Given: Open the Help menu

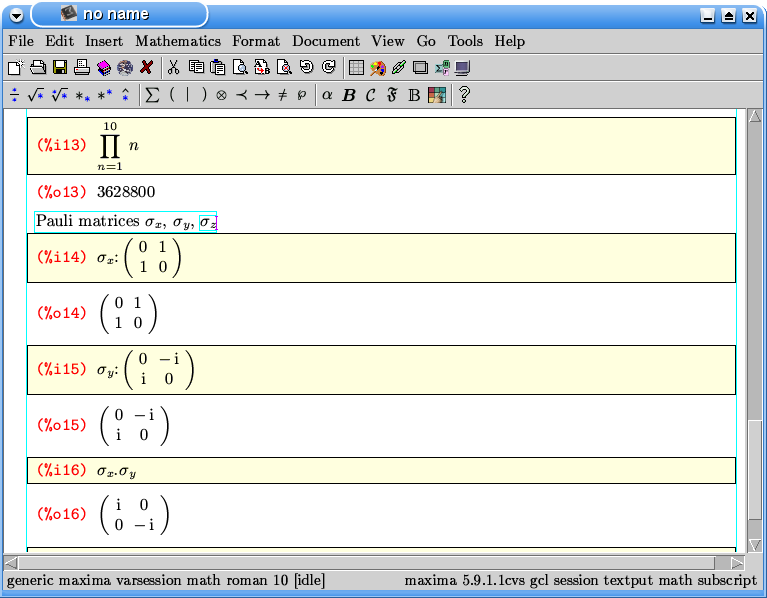Looking at the screenshot, I should coord(510,41).
